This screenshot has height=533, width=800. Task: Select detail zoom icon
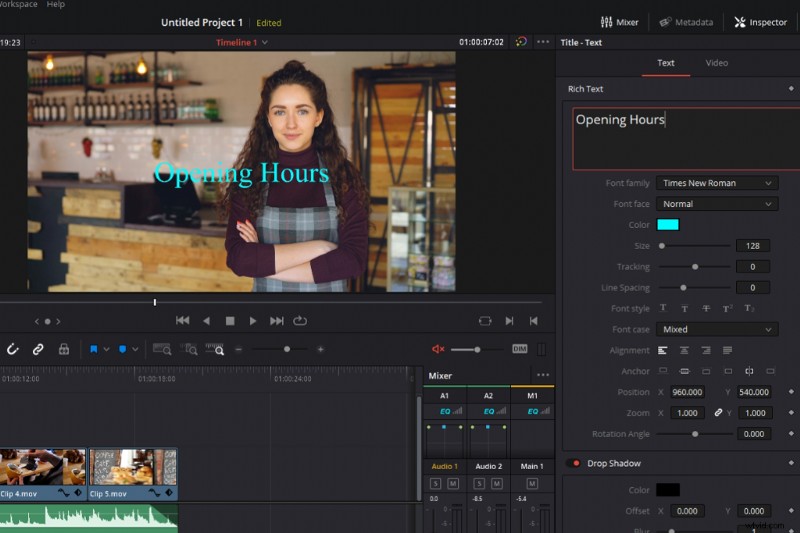[x=188, y=349]
